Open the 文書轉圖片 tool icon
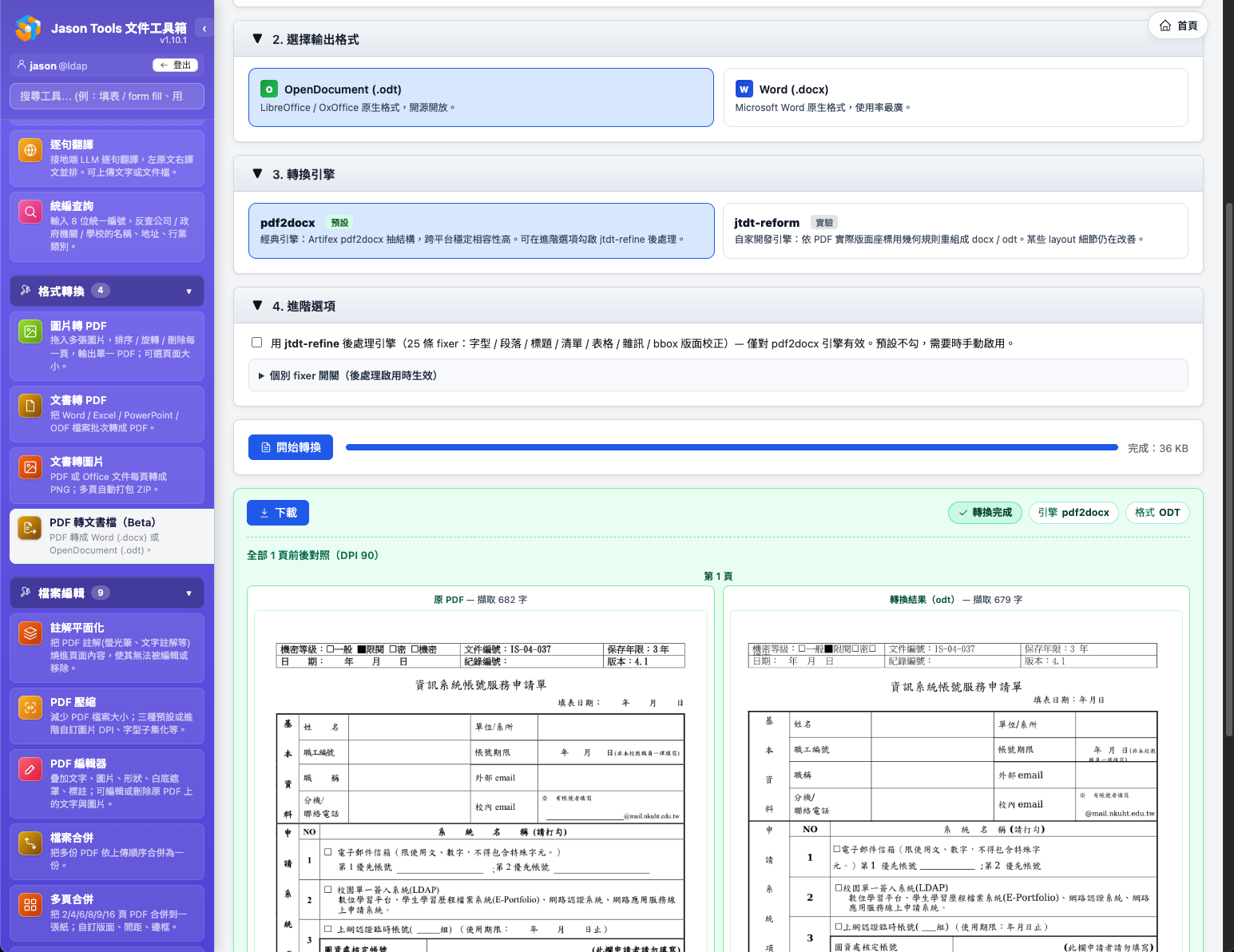Image resolution: width=1234 pixels, height=952 pixels. click(30, 466)
